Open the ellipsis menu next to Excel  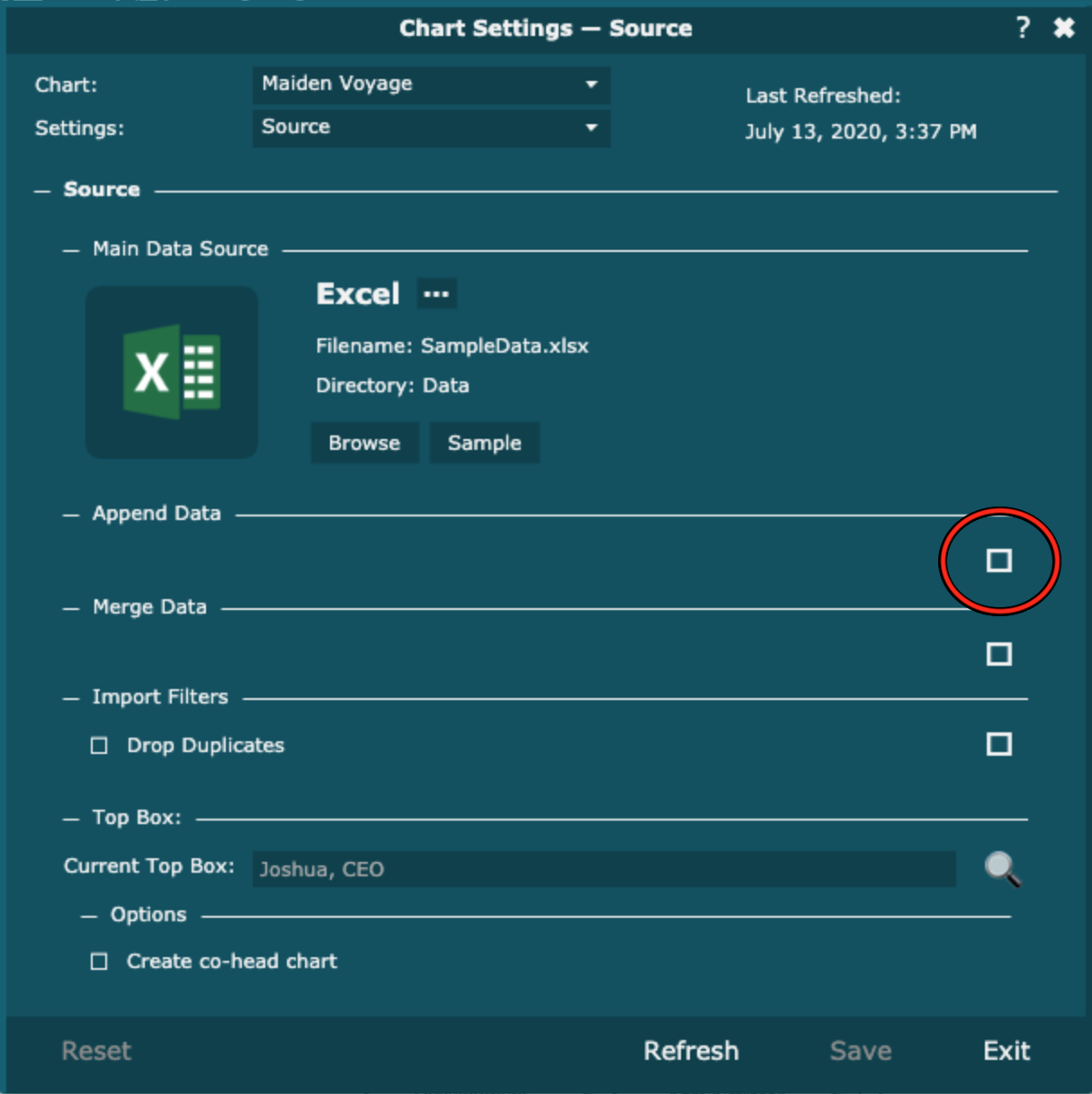pos(436,294)
